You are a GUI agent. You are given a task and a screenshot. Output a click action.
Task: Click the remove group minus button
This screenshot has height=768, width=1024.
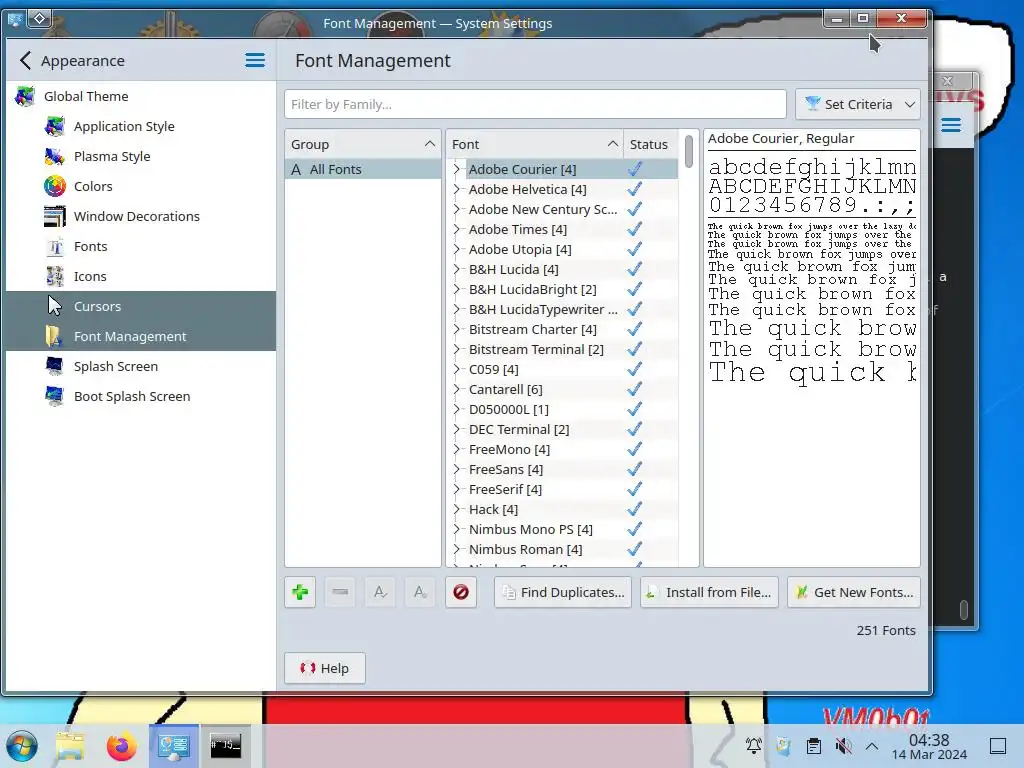tap(340, 592)
